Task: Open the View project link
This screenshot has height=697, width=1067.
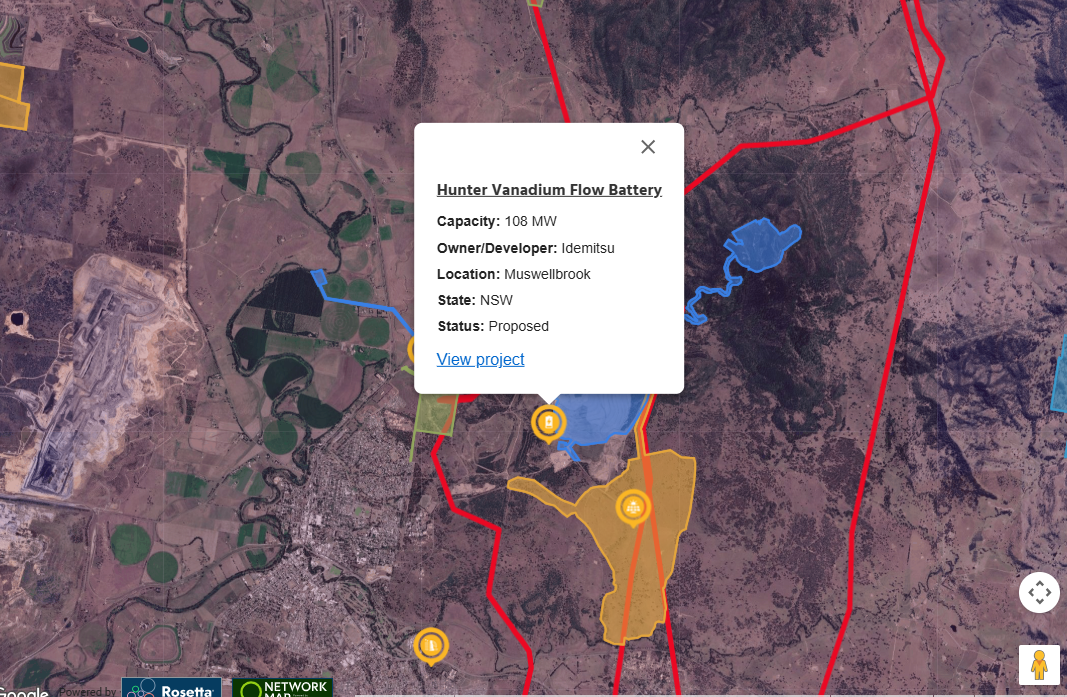Action: point(480,359)
